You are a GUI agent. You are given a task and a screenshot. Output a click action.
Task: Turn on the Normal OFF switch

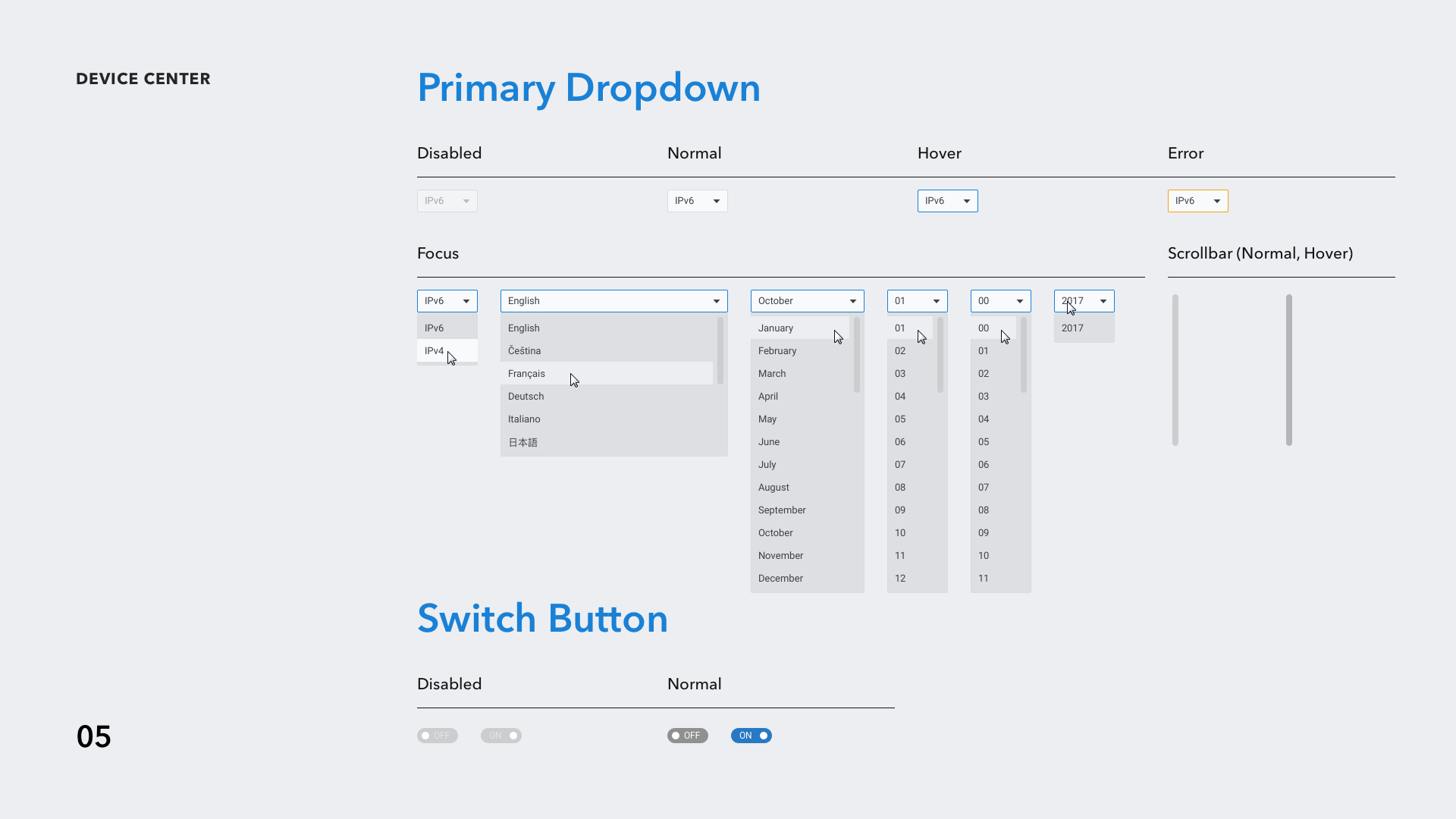click(687, 736)
